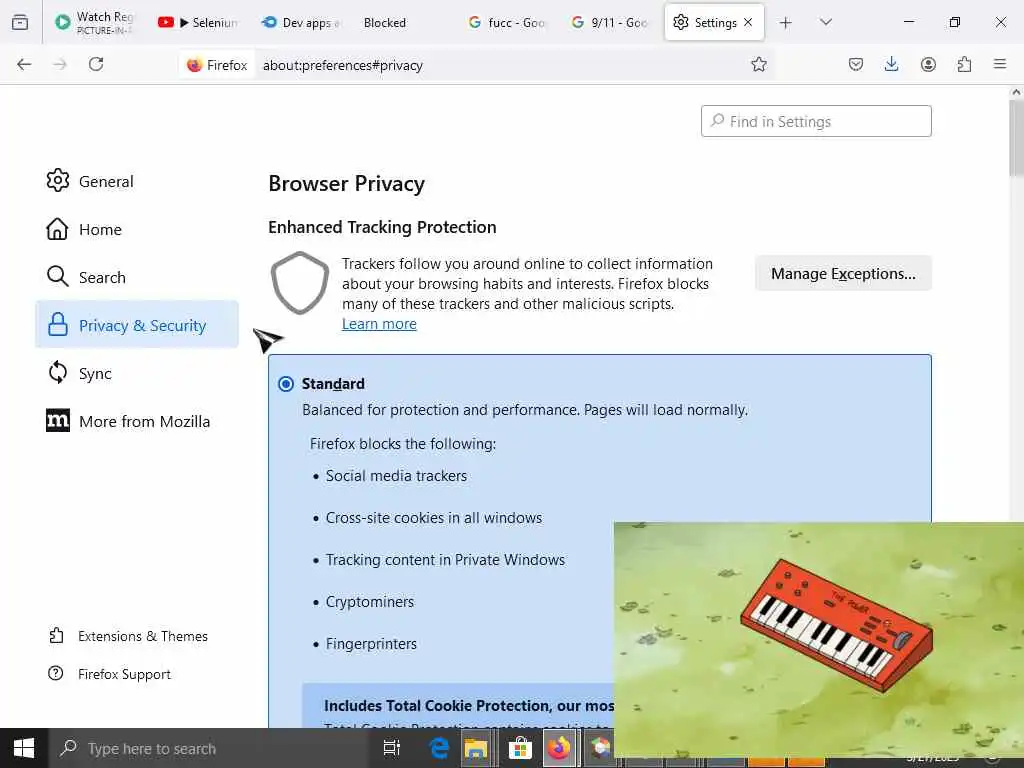This screenshot has width=1024, height=768.
Task: Switch to the Watch Reg picture-in-picture tab
Action: tap(95, 22)
